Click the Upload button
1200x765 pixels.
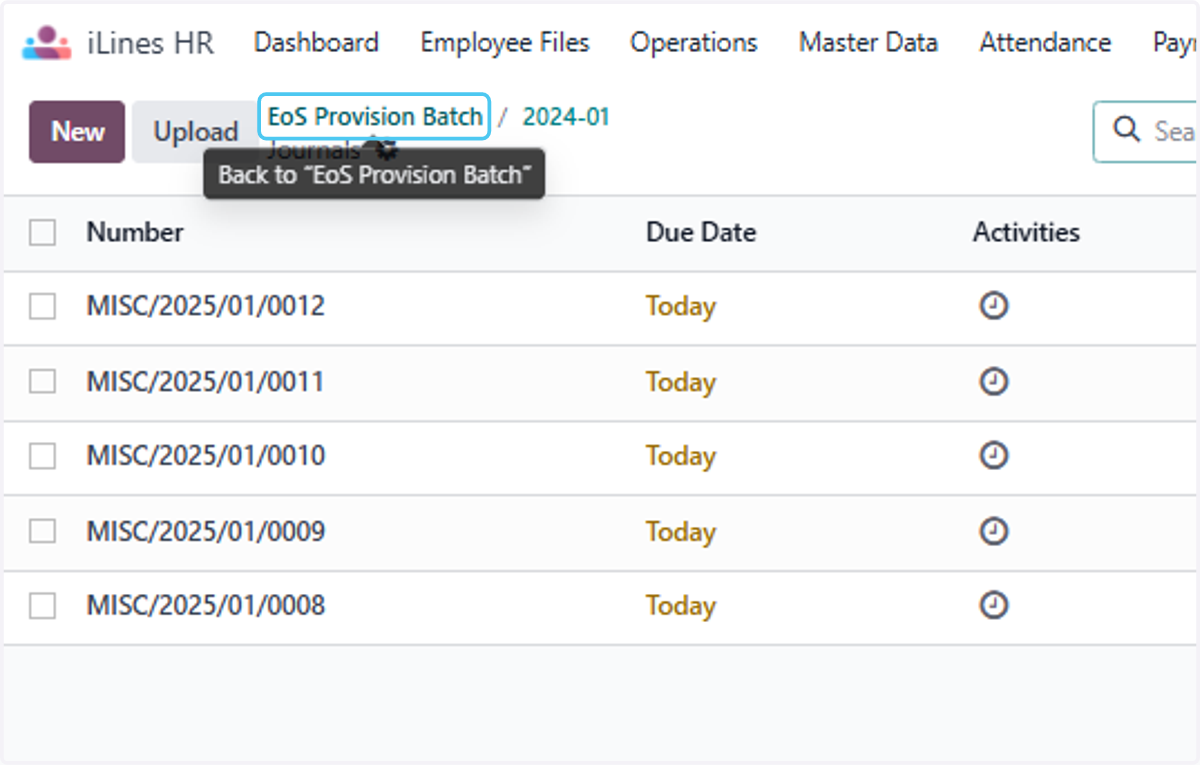[195, 131]
